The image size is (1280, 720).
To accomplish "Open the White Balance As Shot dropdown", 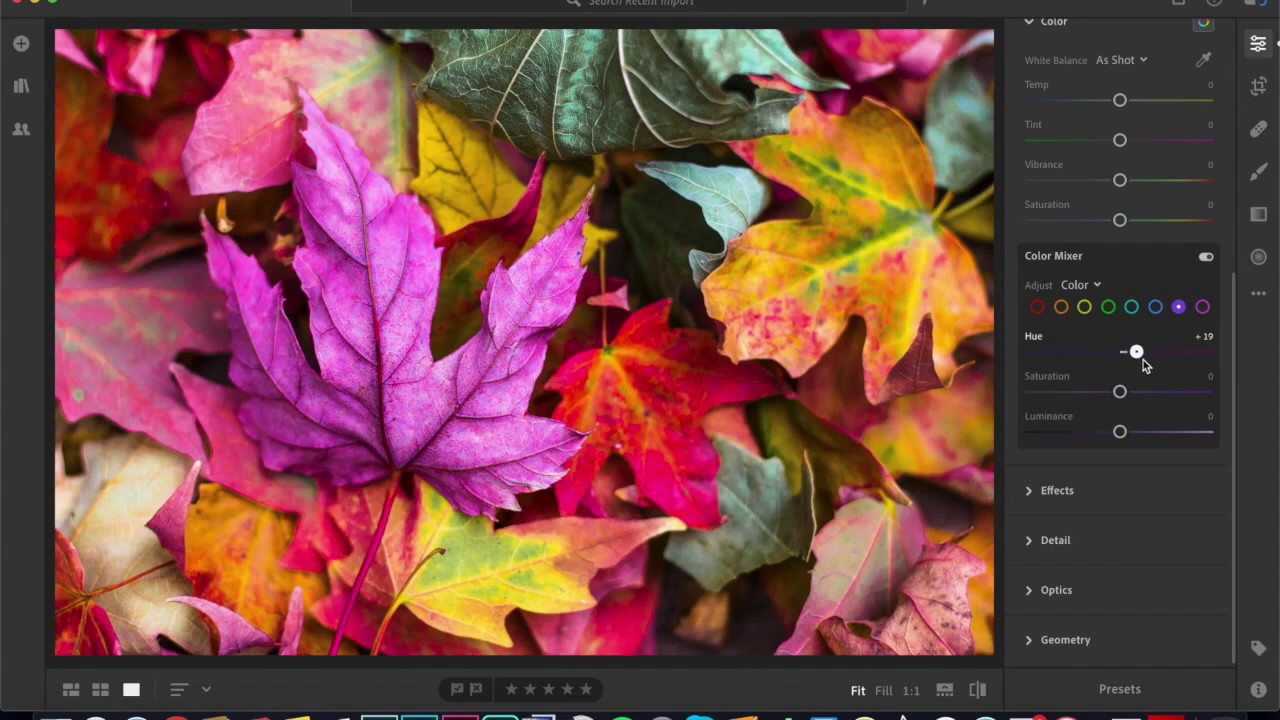I will point(1121,60).
